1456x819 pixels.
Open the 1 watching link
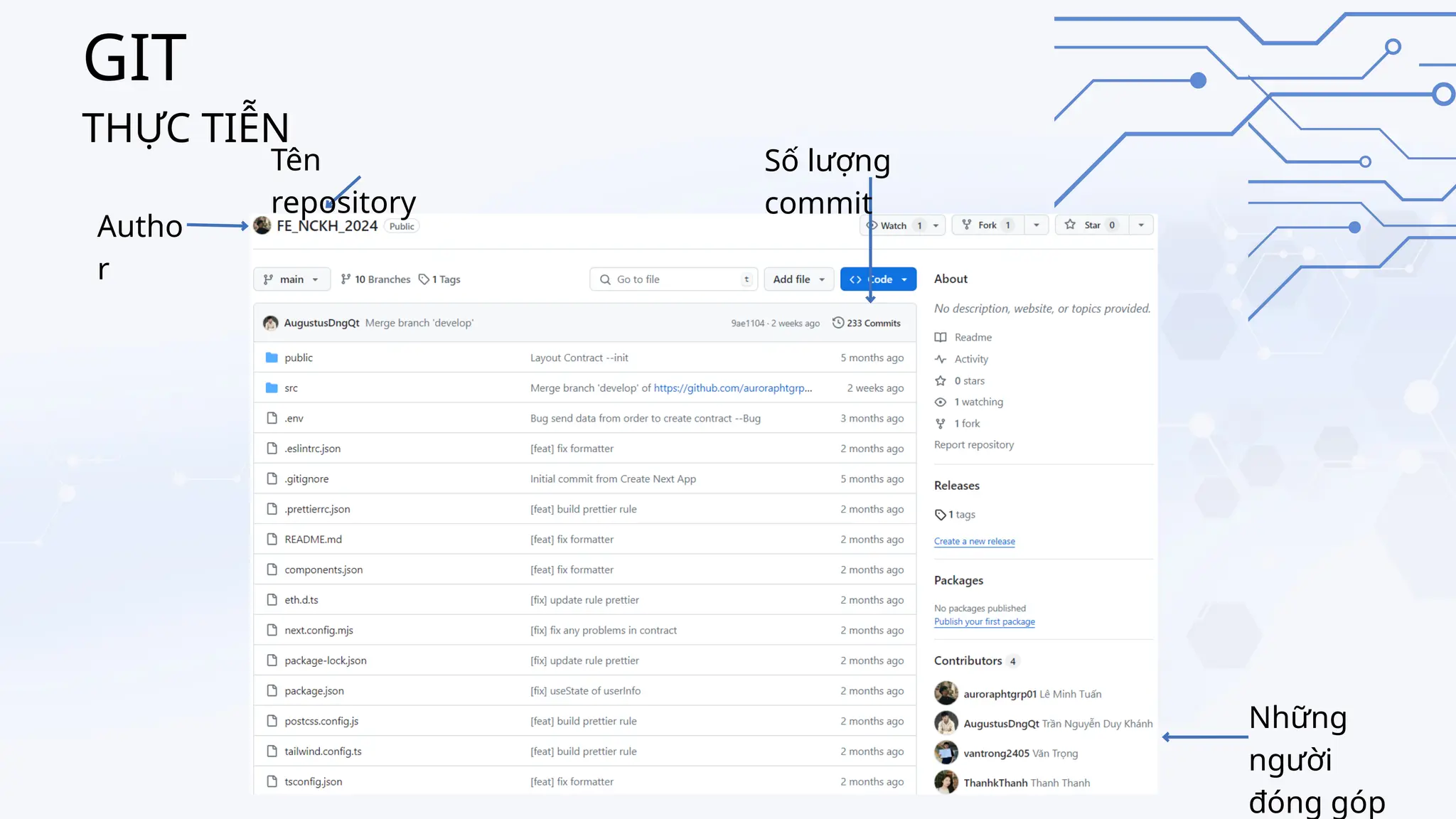coord(978,402)
